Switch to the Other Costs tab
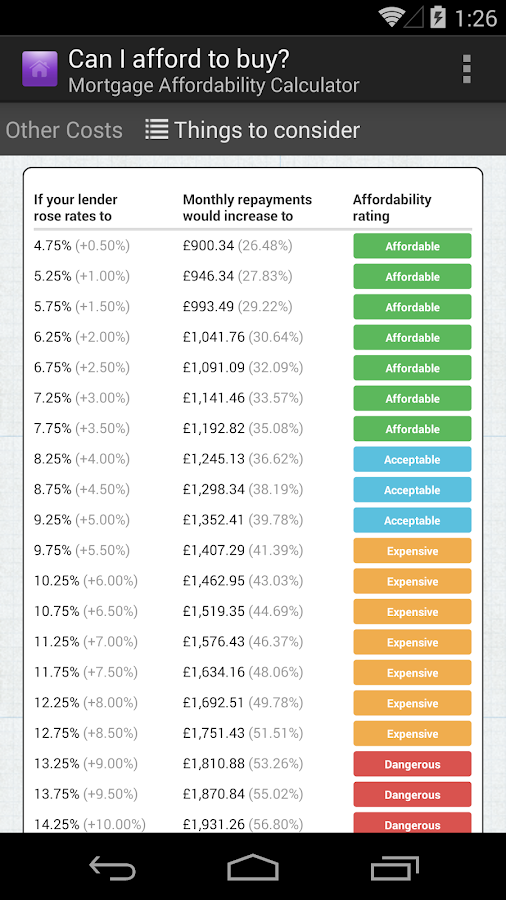This screenshot has height=900, width=506. 64,130
